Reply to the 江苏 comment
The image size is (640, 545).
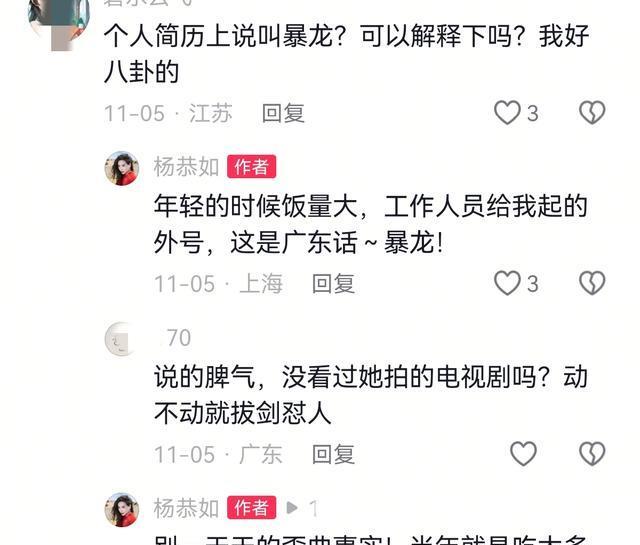283,113
